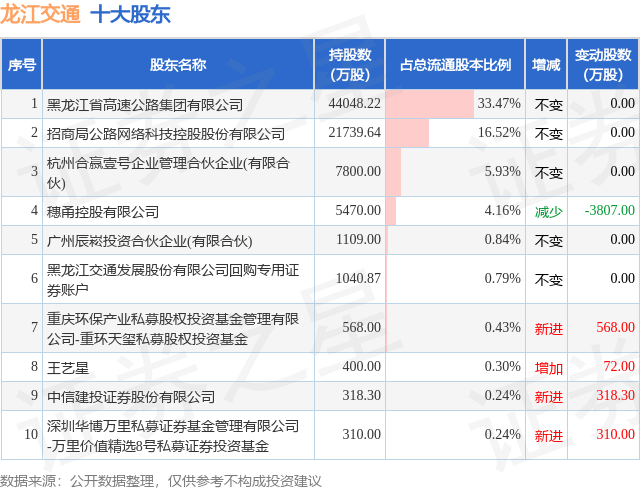Select shareholder 穗甬控股有限公司
640x490 pixels.
coord(102,212)
